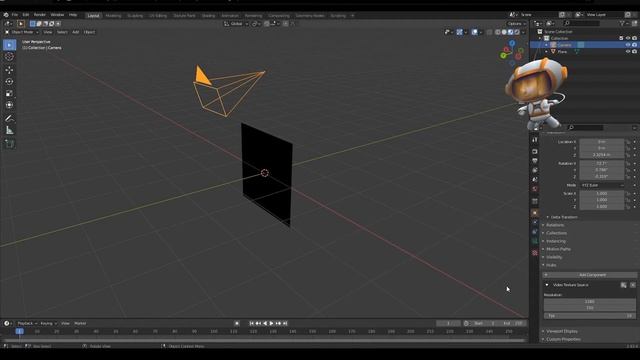
Task: Select the Rotate tool
Action: 9,82
